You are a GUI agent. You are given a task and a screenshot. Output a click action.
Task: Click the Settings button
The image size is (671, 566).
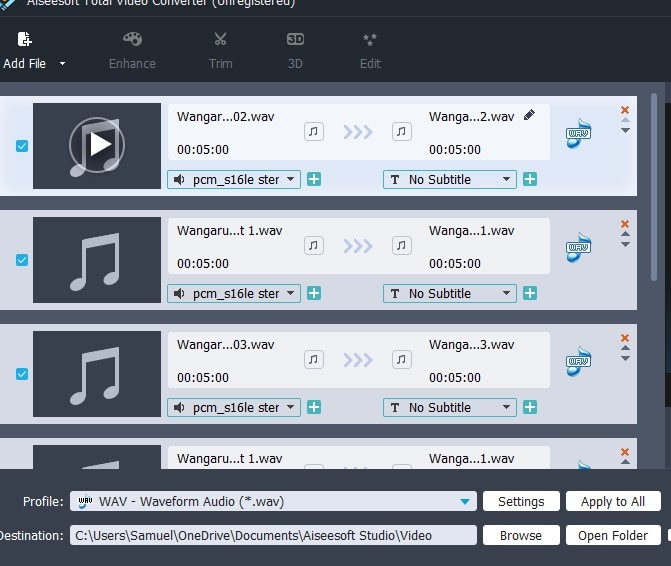[521, 501]
